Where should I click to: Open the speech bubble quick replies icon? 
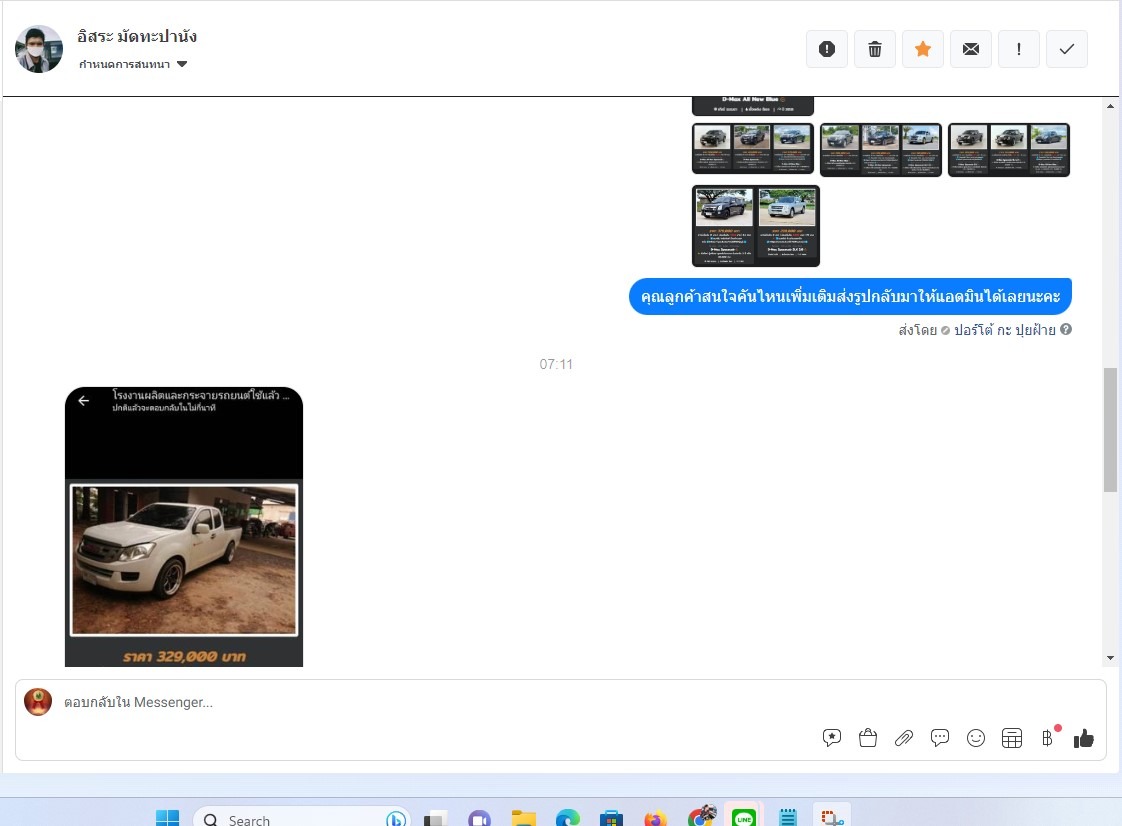[x=940, y=738]
